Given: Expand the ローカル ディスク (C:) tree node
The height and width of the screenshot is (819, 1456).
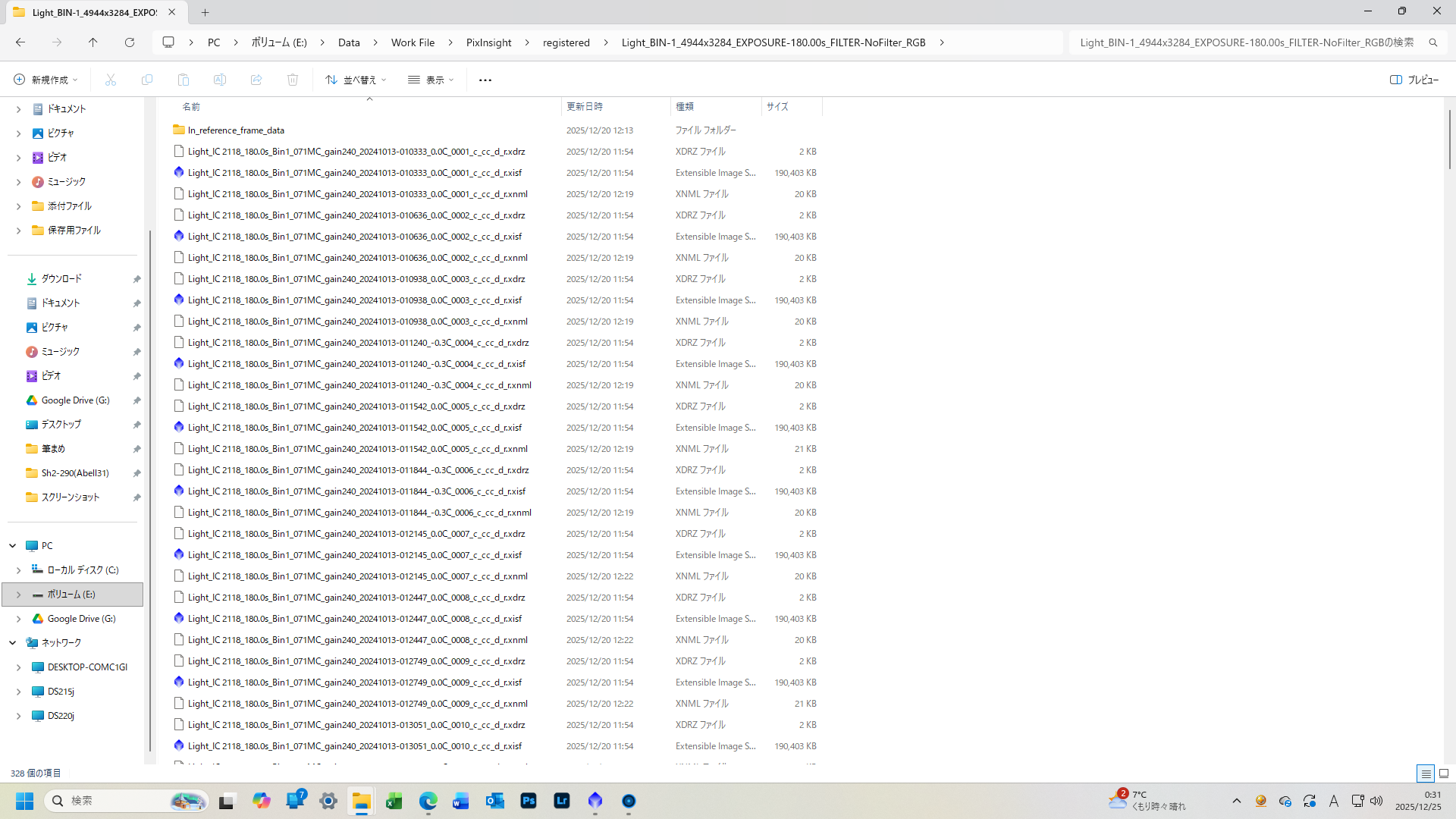Looking at the screenshot, I should pyautogui.click(x=19, y=570).
